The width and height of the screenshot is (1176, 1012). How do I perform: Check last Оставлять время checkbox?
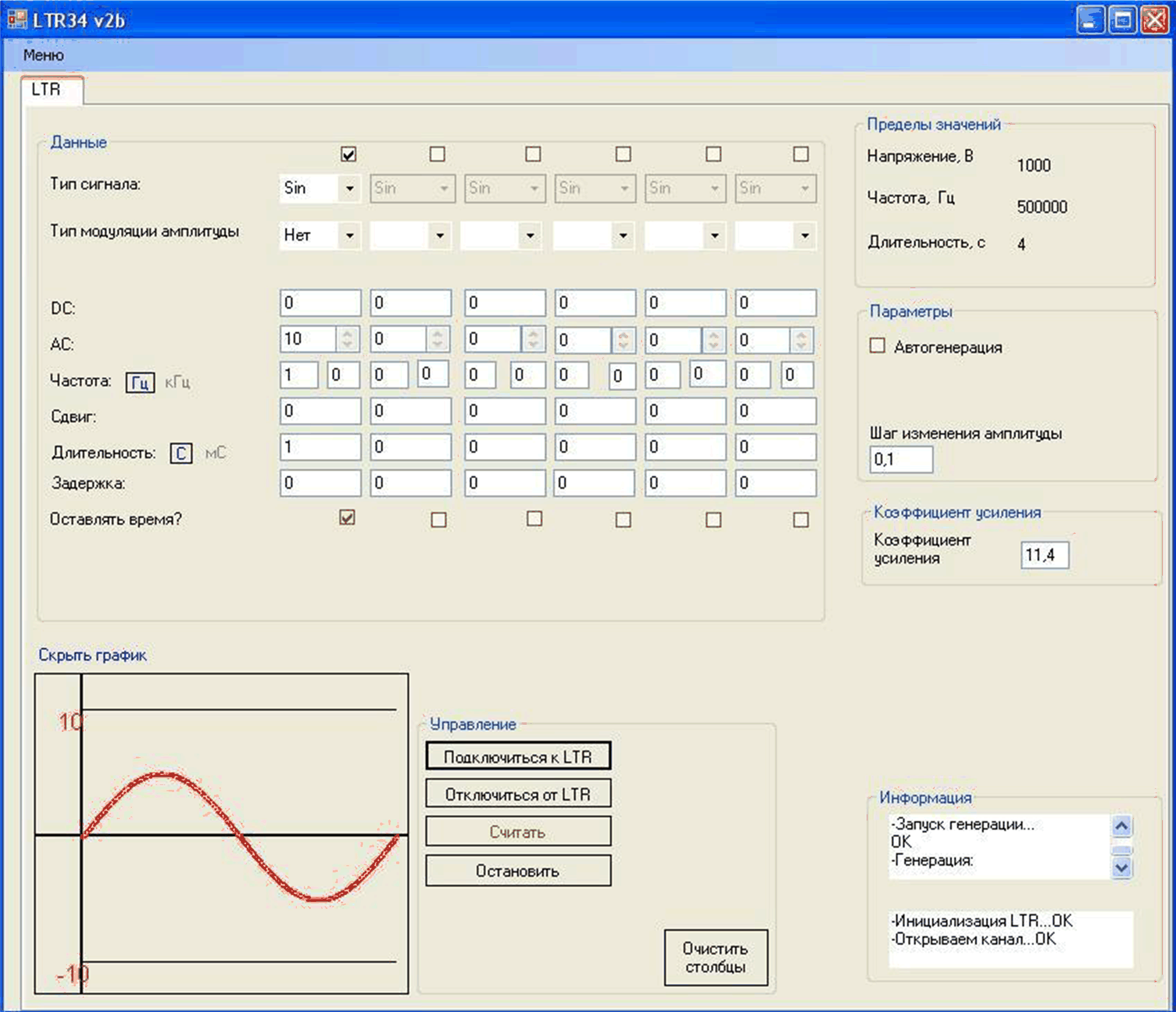[801, 519]
